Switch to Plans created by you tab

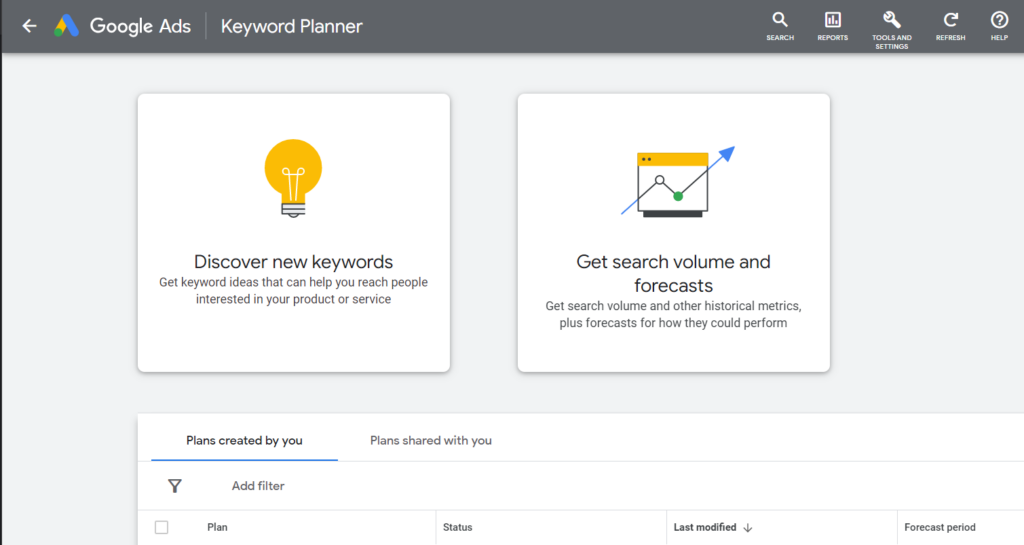(244, 441)
